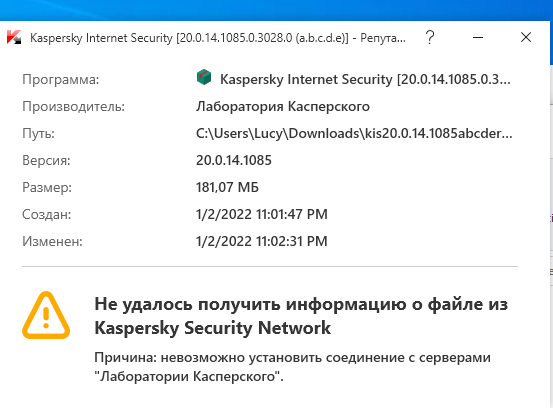
Task: Click the version value 20.0.14.1085
Action: [234, 160]
